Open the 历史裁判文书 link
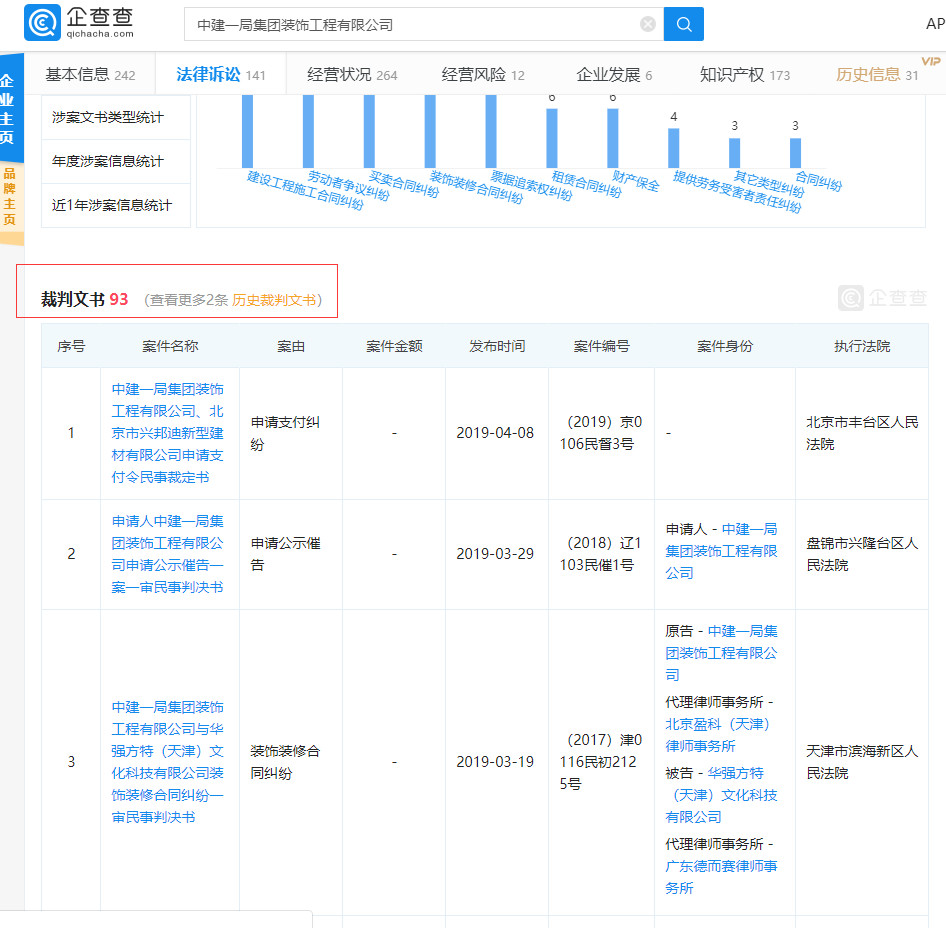946x928 pixels. [274, 300]
